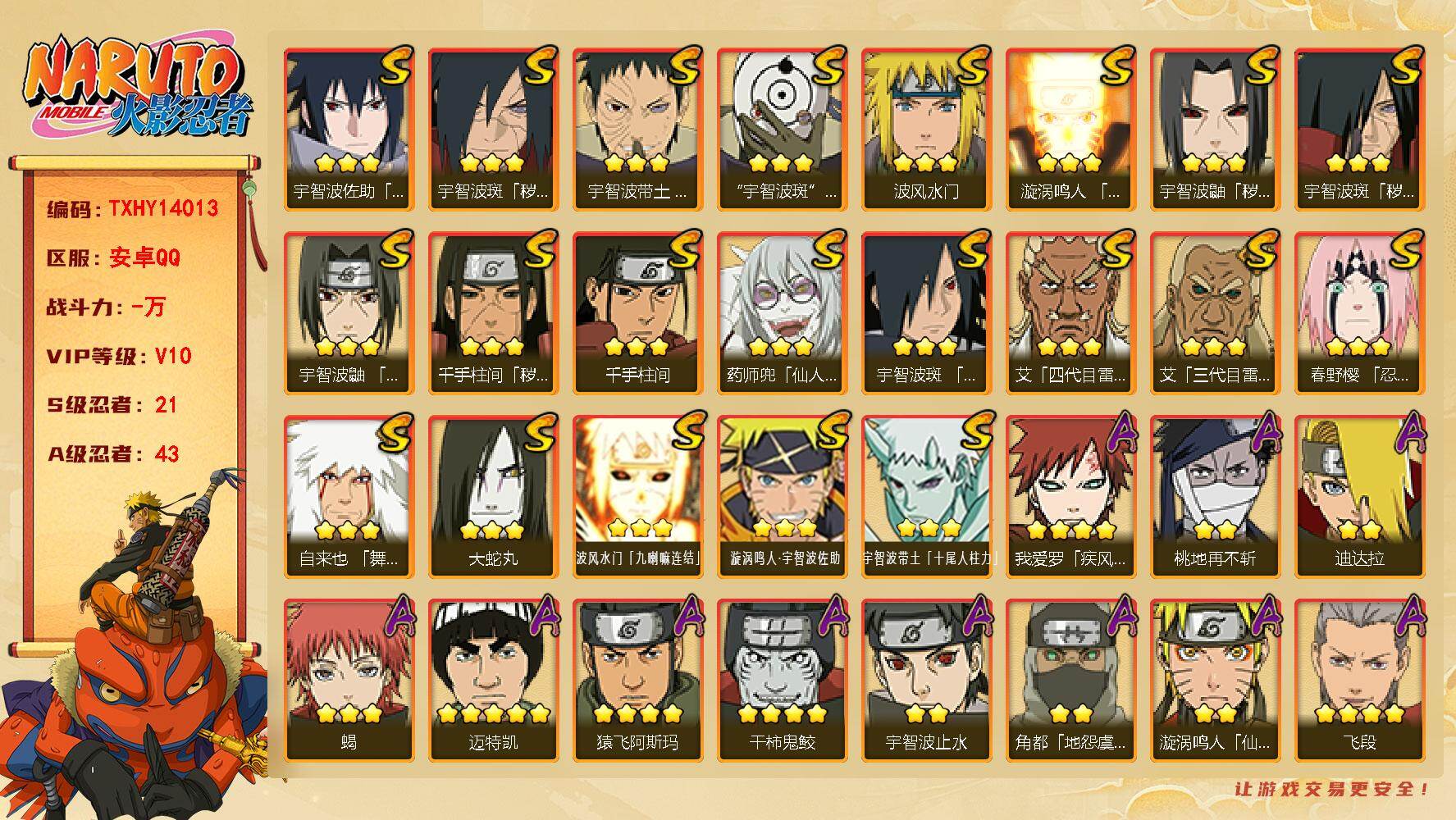Click the 迈特凯 ninja portrait
Screen dimensions: 1456x820
(x=493, y=680)
